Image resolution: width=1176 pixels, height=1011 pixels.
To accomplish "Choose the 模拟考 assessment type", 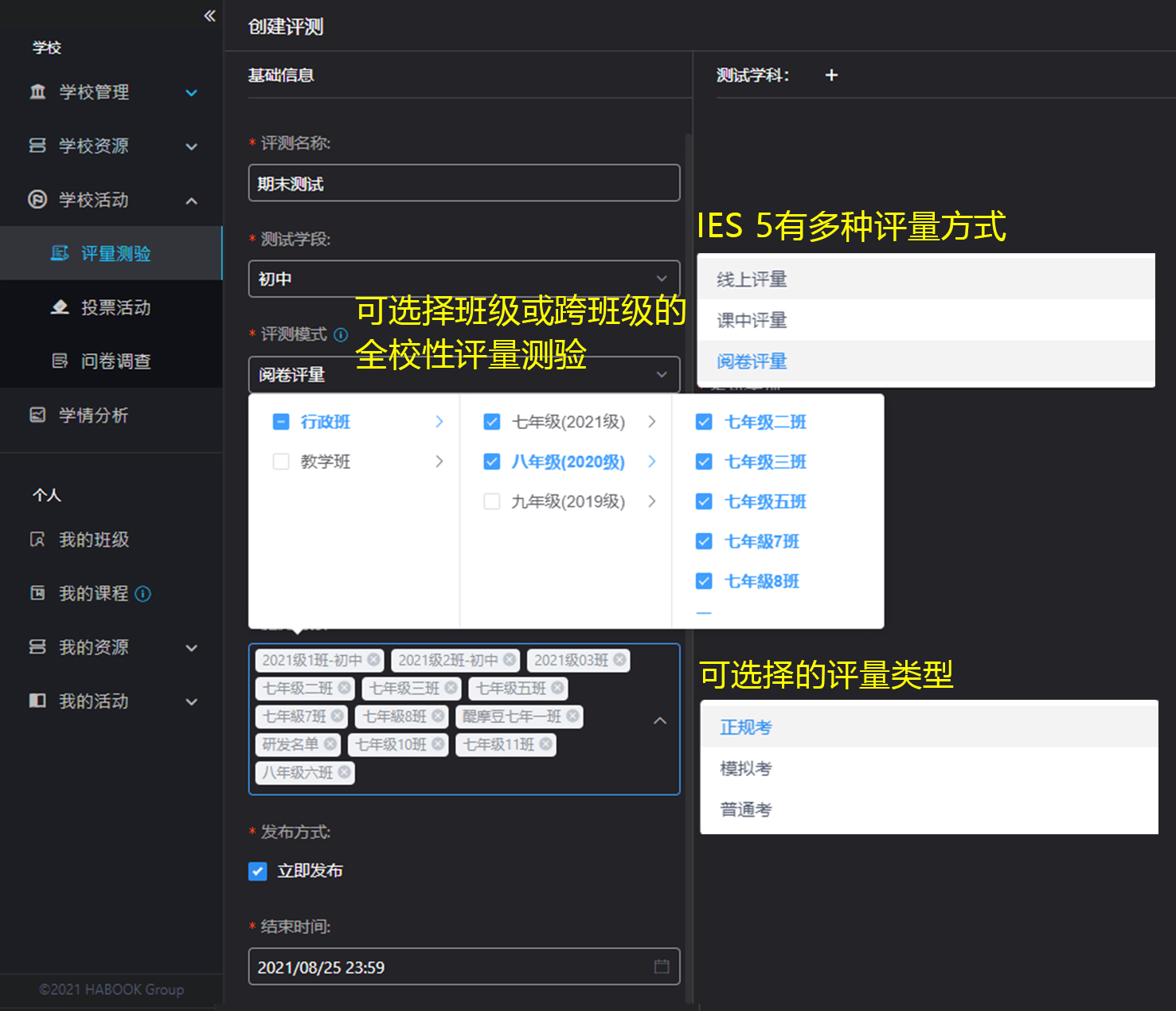I will tap(746, 768).
